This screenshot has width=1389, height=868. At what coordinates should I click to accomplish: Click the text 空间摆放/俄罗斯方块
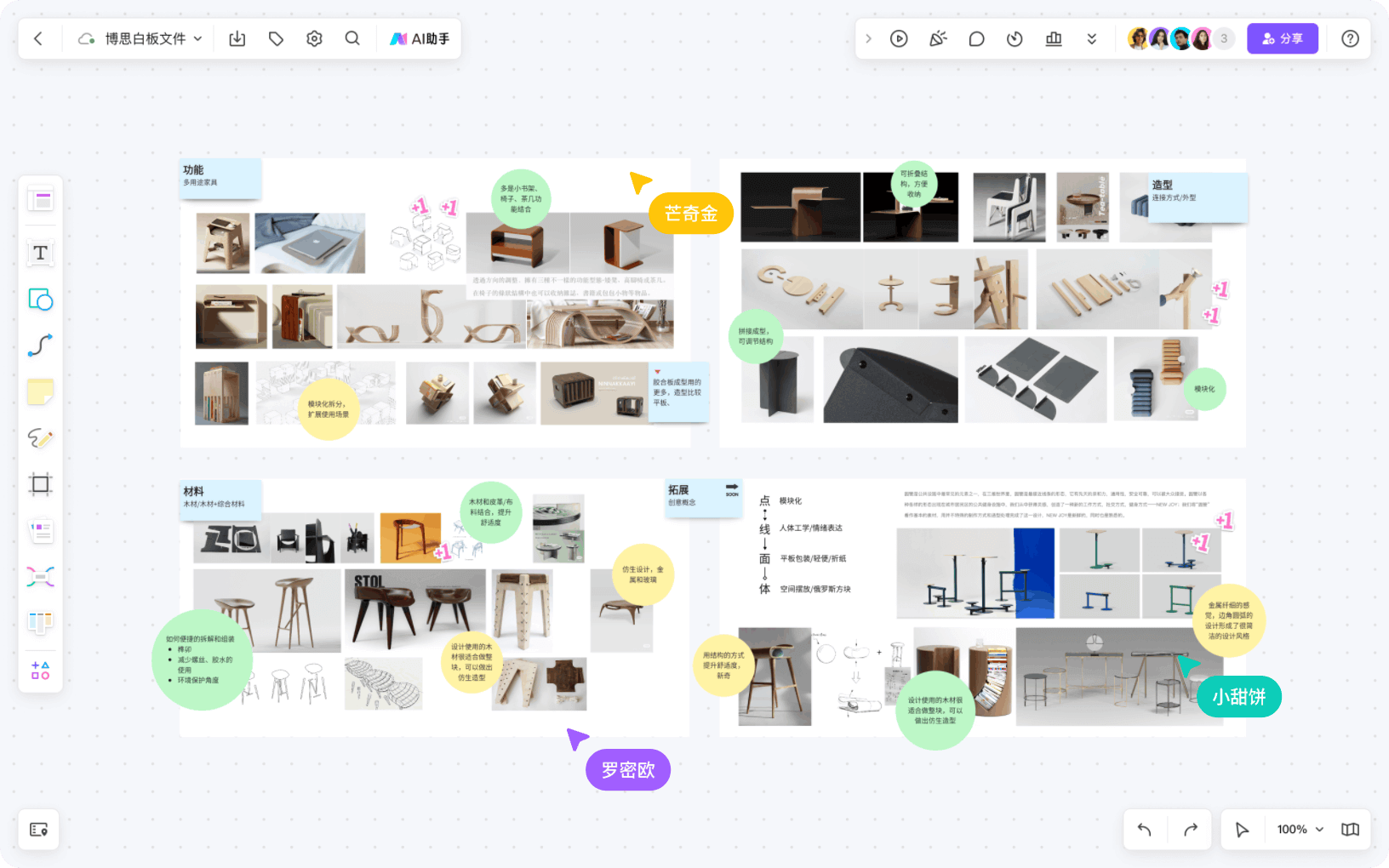[815, 589]
